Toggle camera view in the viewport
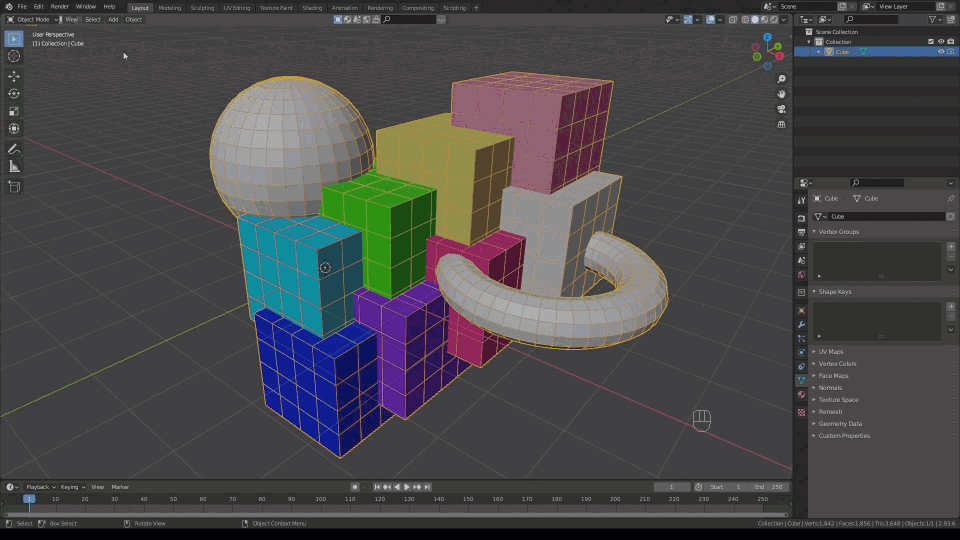Viewport: 960px width, 540px height. coord(781,109)
